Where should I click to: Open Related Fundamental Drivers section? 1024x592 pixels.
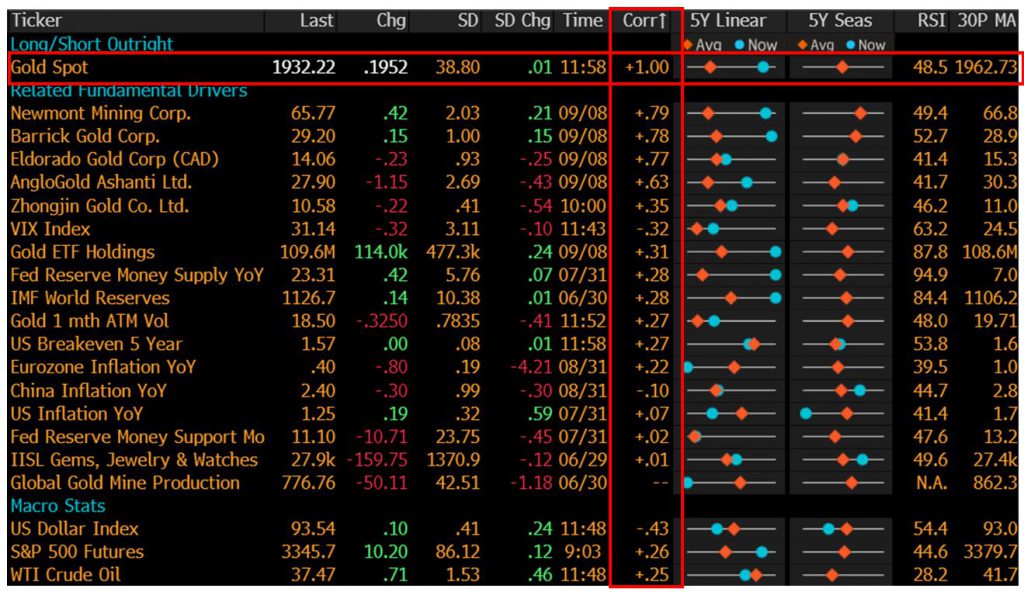(129, 91)
